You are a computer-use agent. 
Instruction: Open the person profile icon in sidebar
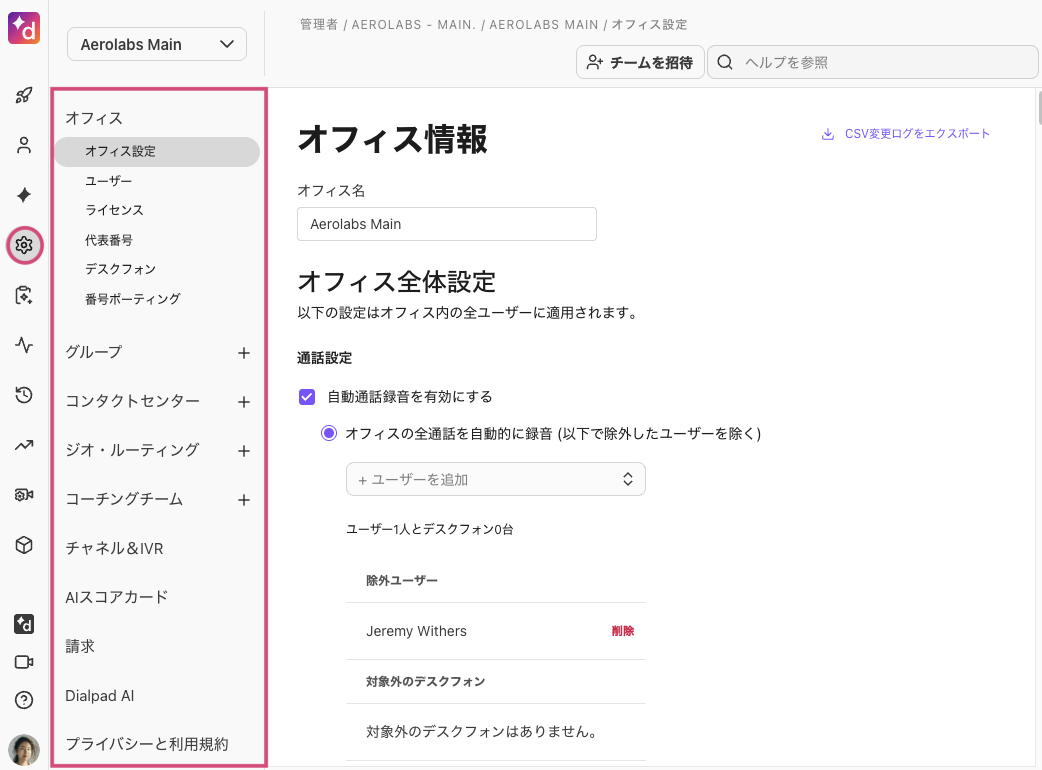click(24, 146)
